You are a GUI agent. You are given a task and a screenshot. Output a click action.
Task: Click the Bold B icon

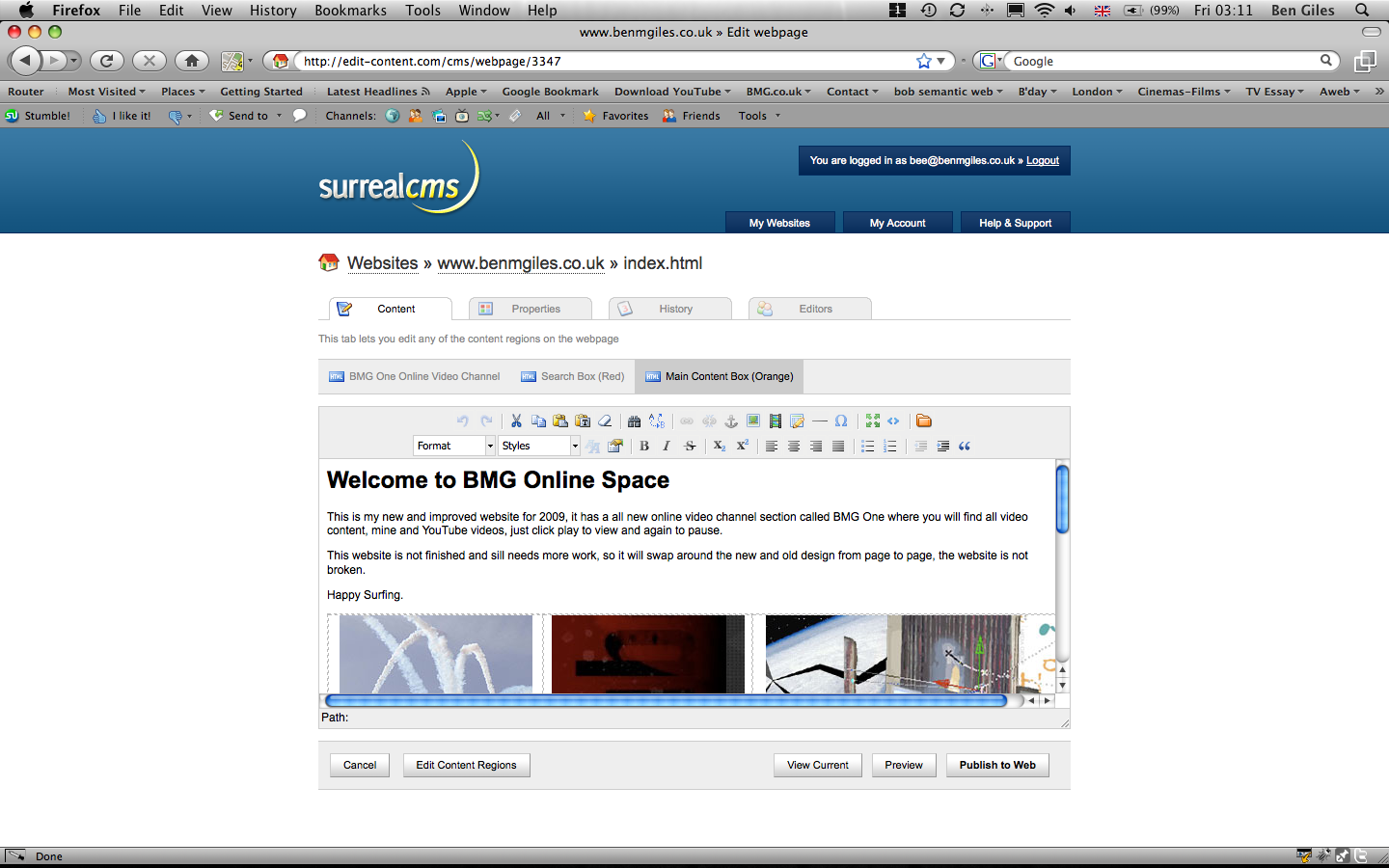coord(644,446)
